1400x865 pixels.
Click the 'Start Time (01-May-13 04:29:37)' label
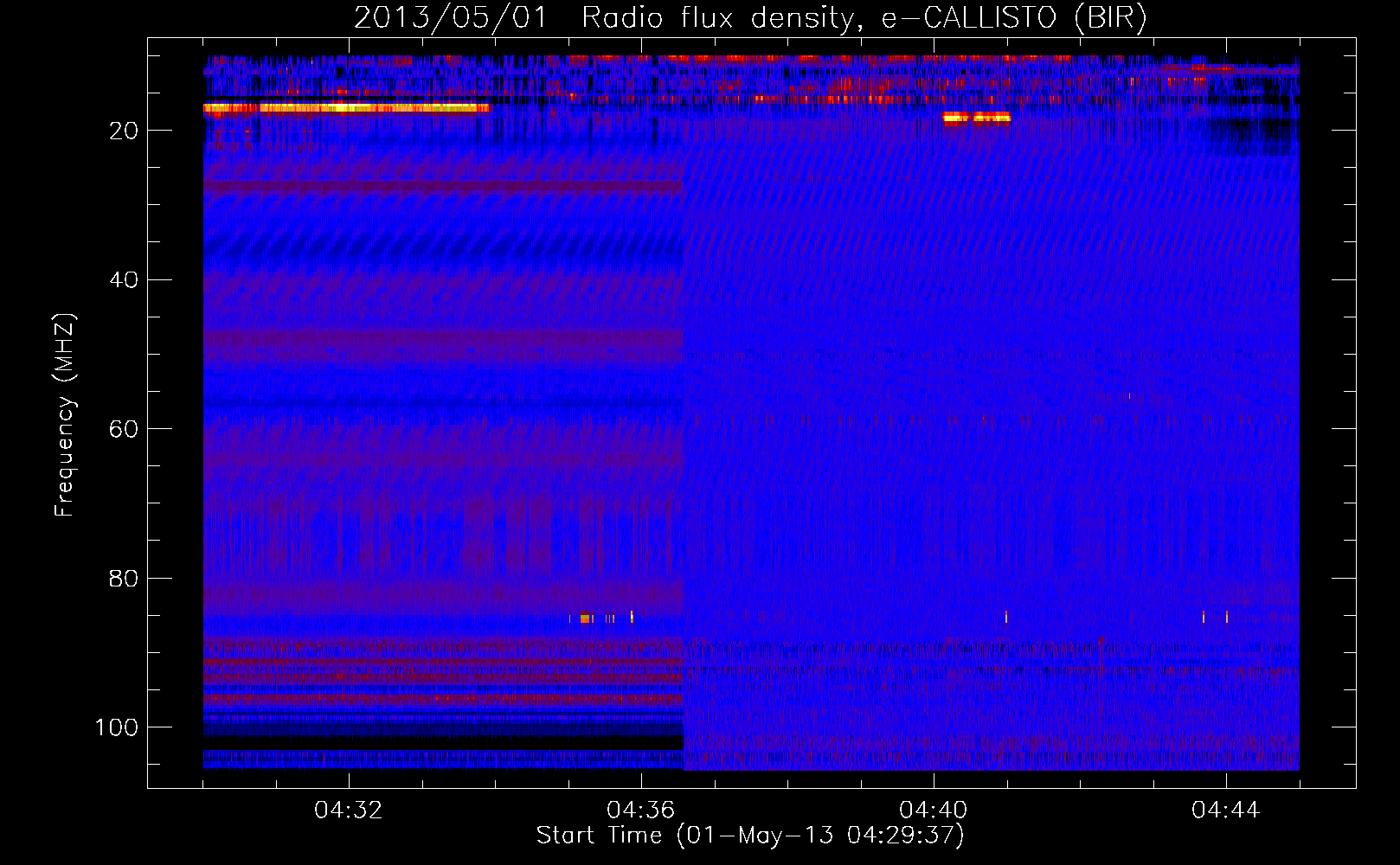(x=749, y=836)
